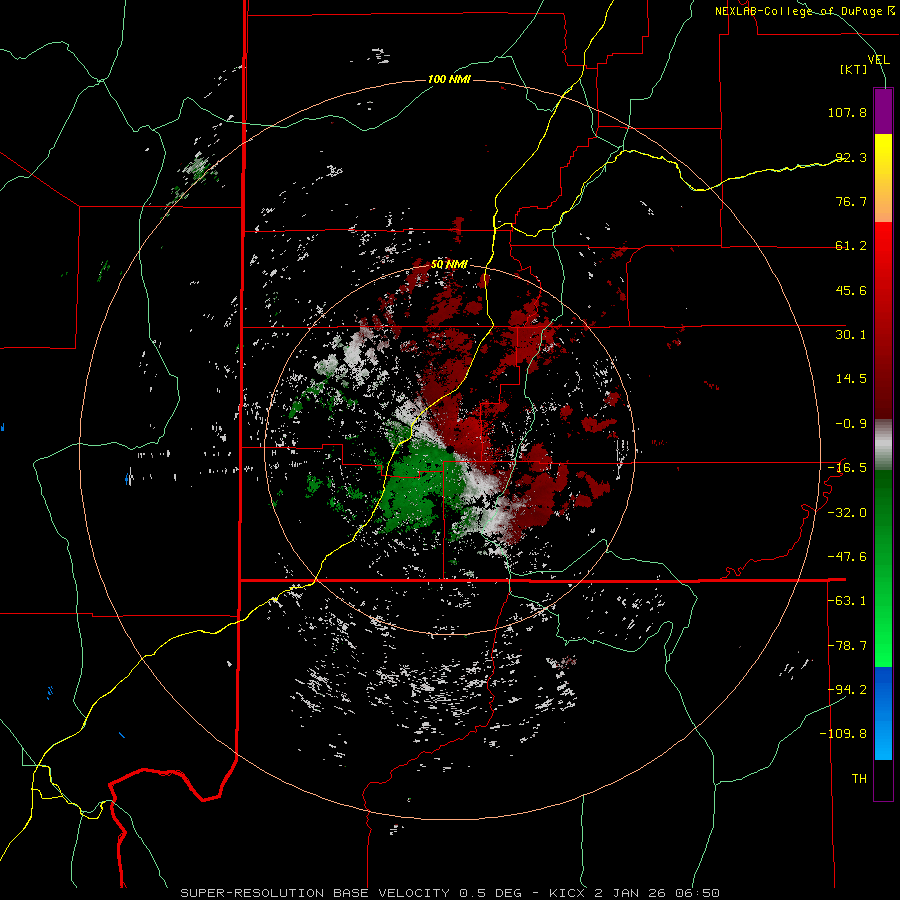Click the 76.7 legend value

[x=851, y=201]
